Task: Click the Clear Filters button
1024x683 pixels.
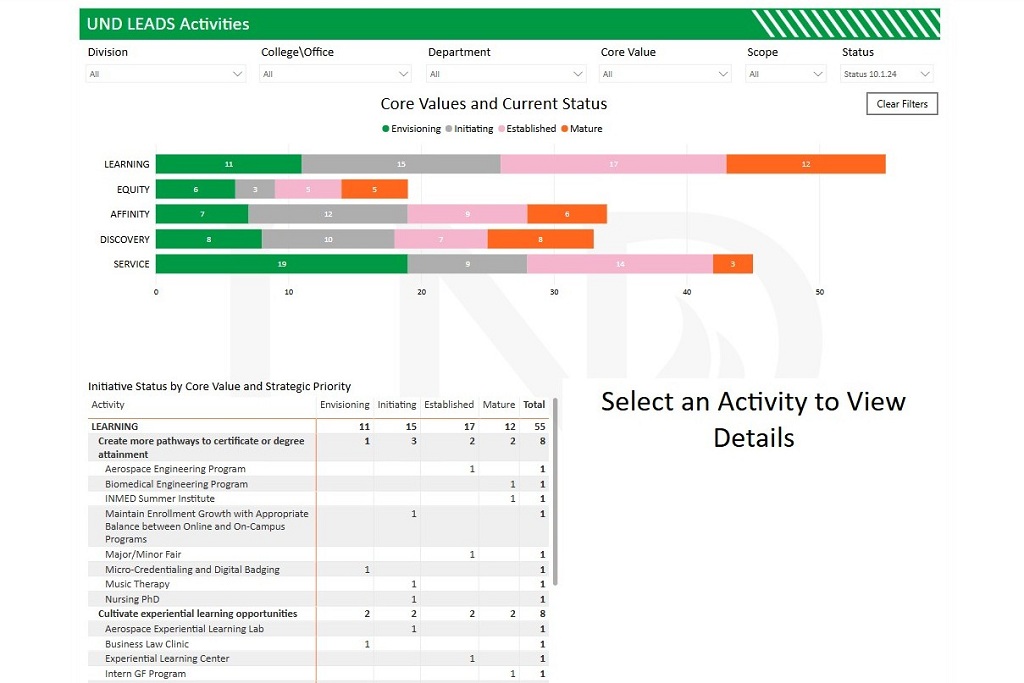Action: pyautogui.click(x=901, y=103)
